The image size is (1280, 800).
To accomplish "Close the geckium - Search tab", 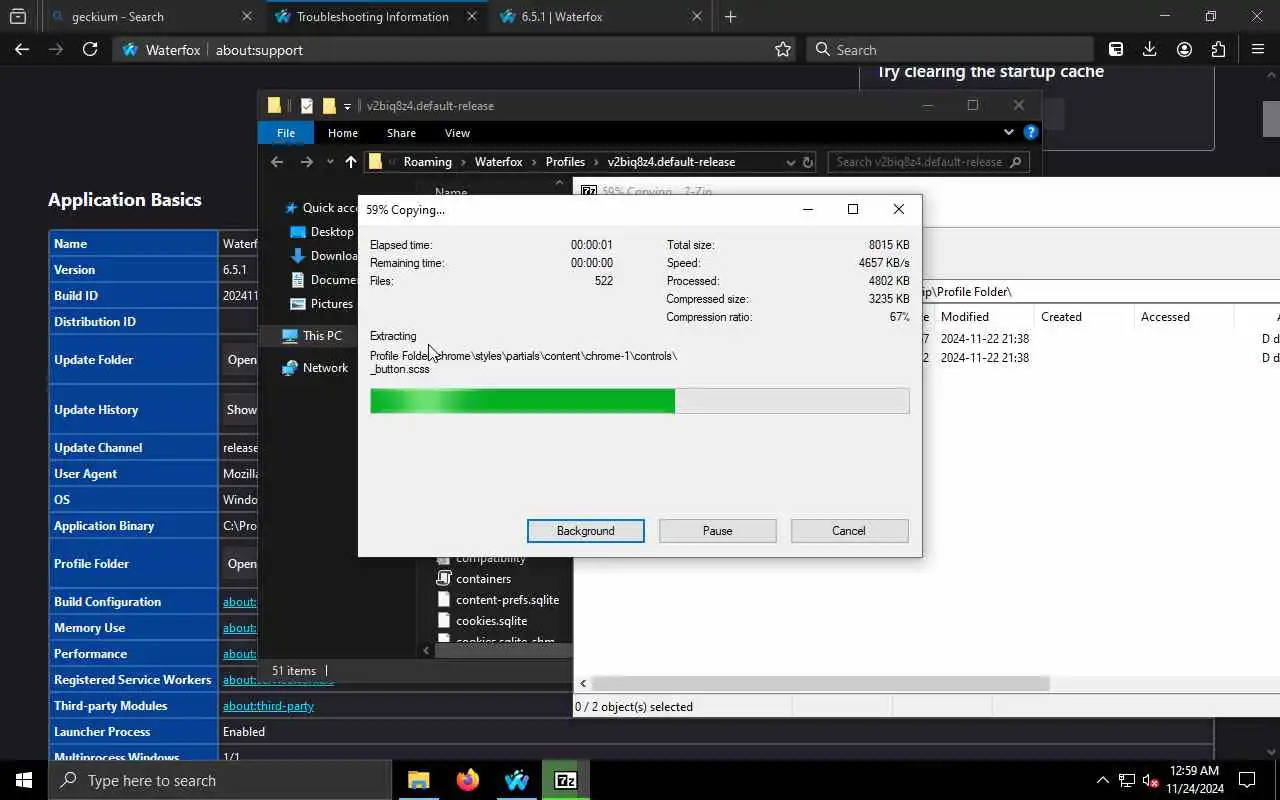I will [x=247, y=16].
